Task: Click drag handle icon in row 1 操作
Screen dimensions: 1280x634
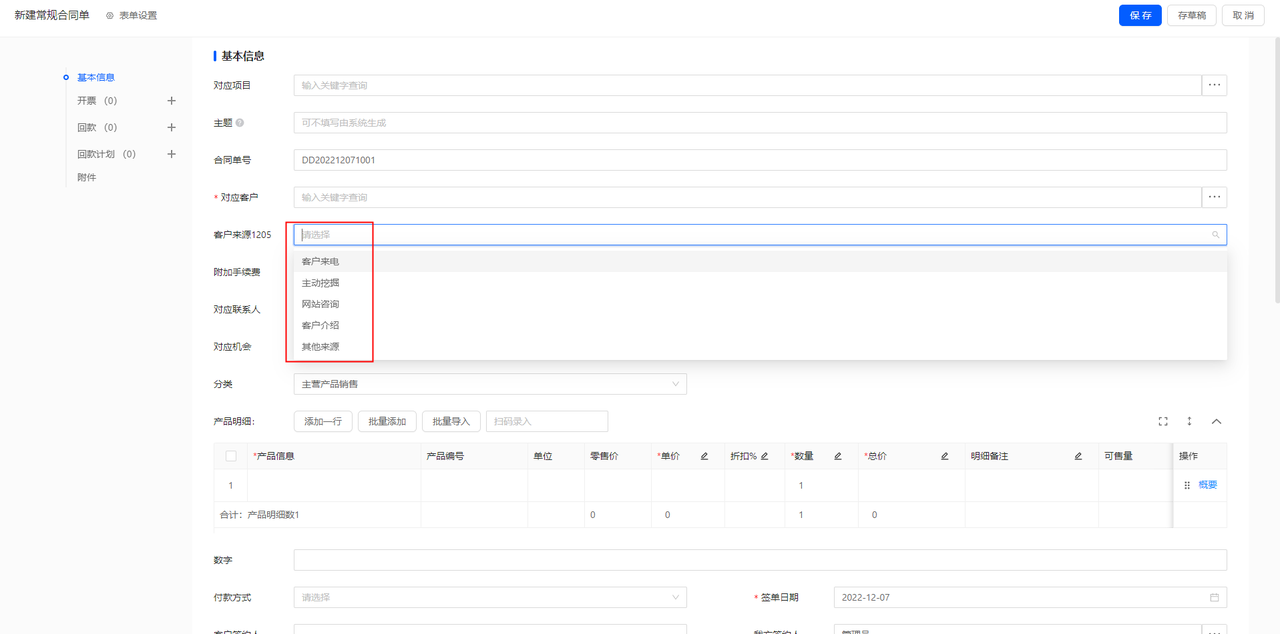Action: point(1187,485)
